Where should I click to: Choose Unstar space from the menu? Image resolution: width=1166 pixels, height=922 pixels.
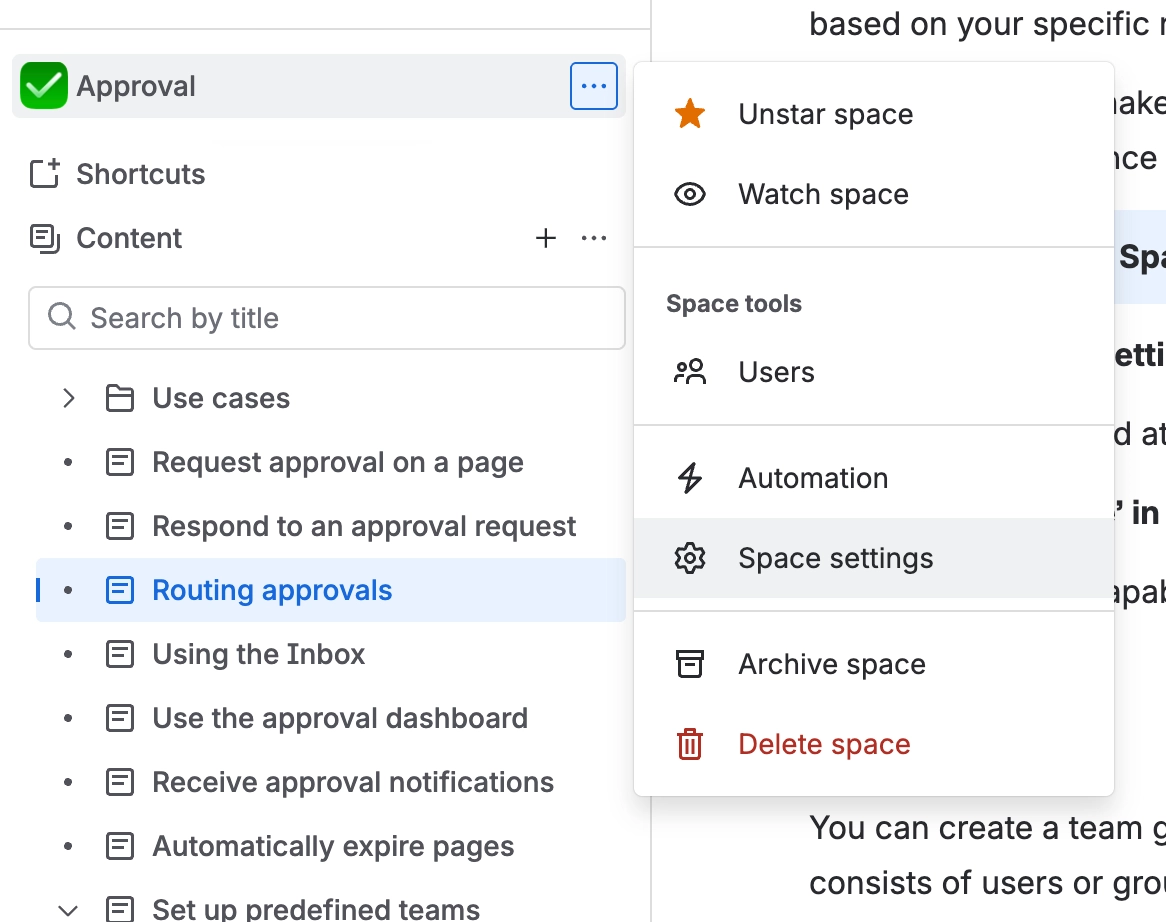coord(874,115)
